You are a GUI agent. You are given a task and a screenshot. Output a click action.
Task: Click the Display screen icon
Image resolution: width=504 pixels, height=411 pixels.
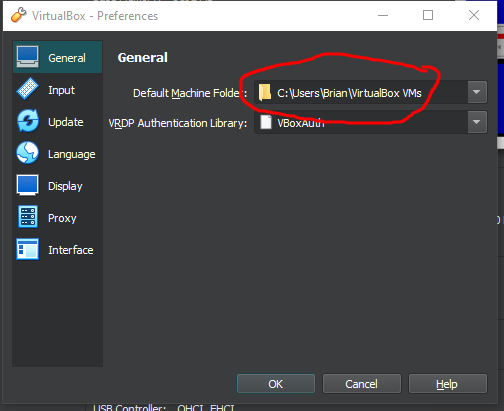28,185
